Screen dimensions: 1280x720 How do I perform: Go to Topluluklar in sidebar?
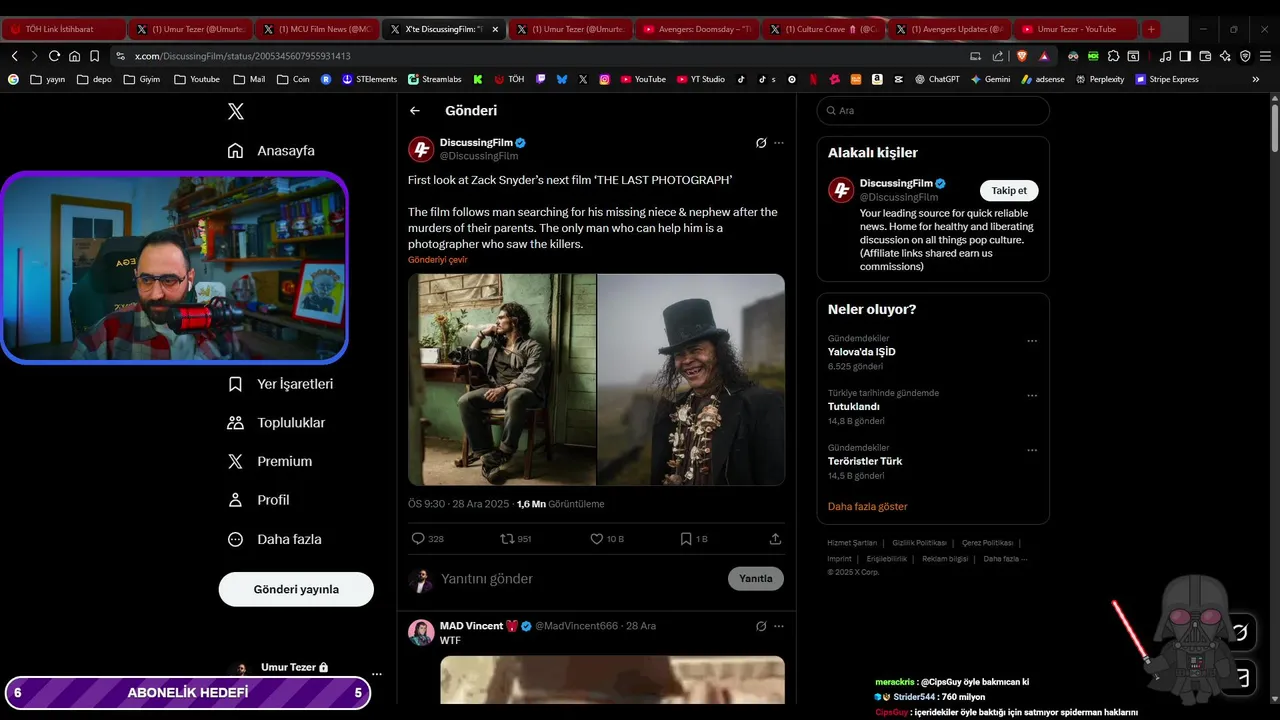(276, 423)
